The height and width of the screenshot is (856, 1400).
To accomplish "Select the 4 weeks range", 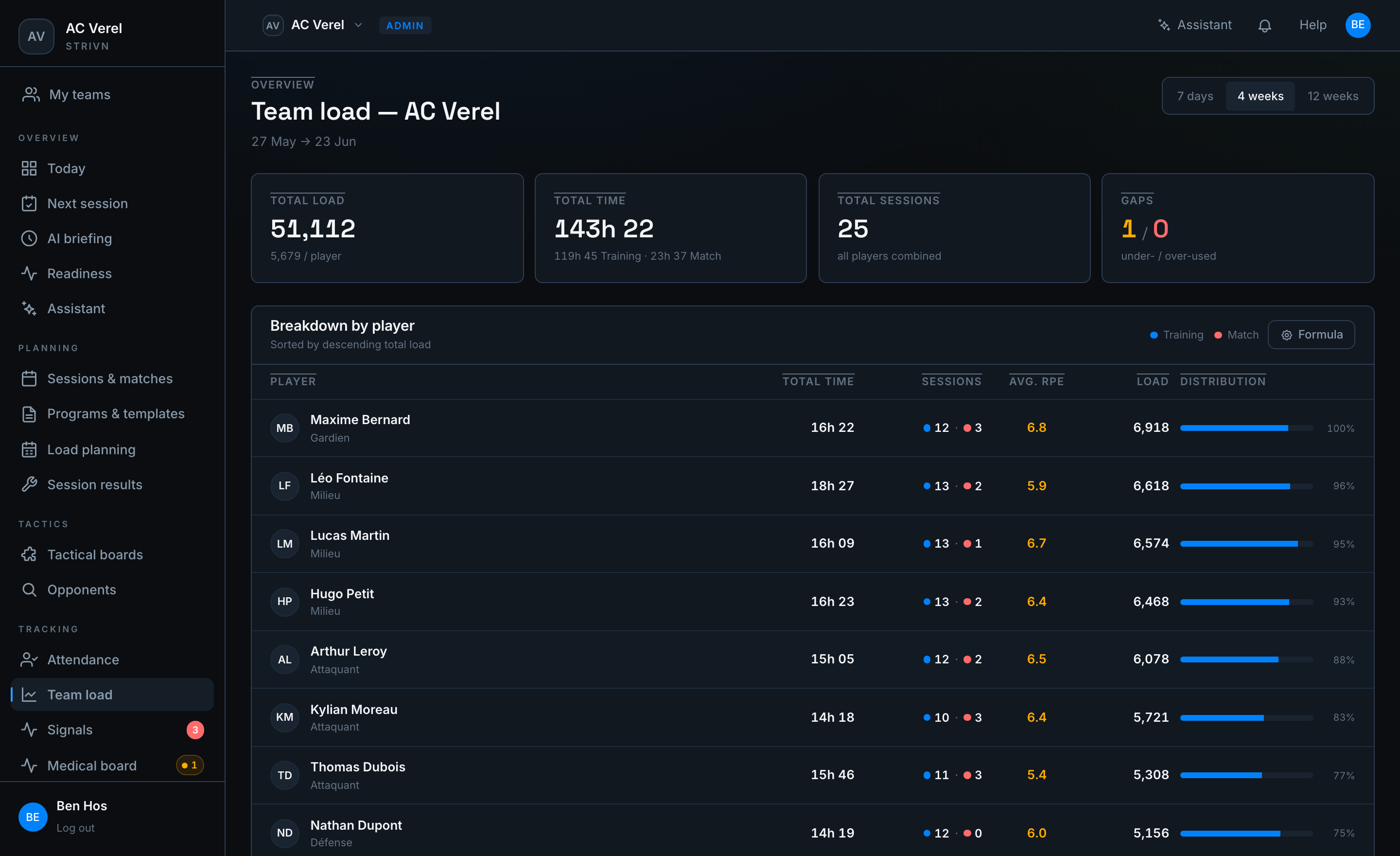I will (1260, 96).
